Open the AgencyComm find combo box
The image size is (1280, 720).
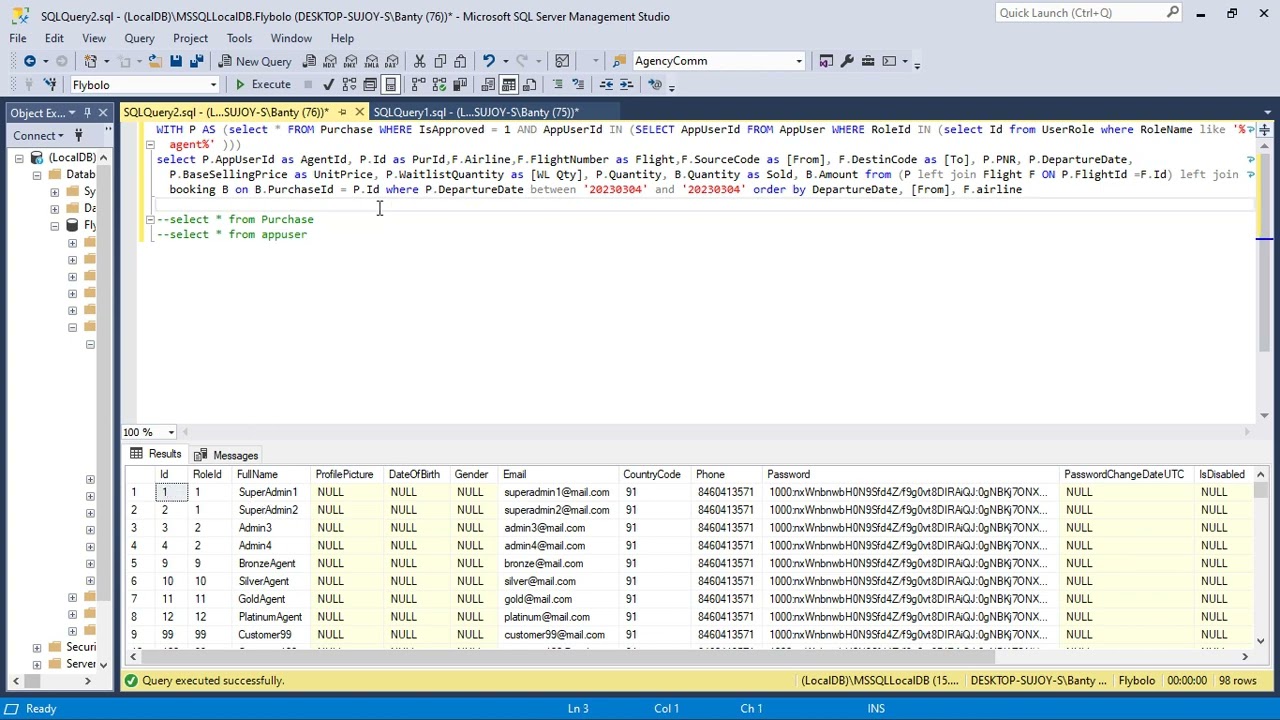(798, 61)
